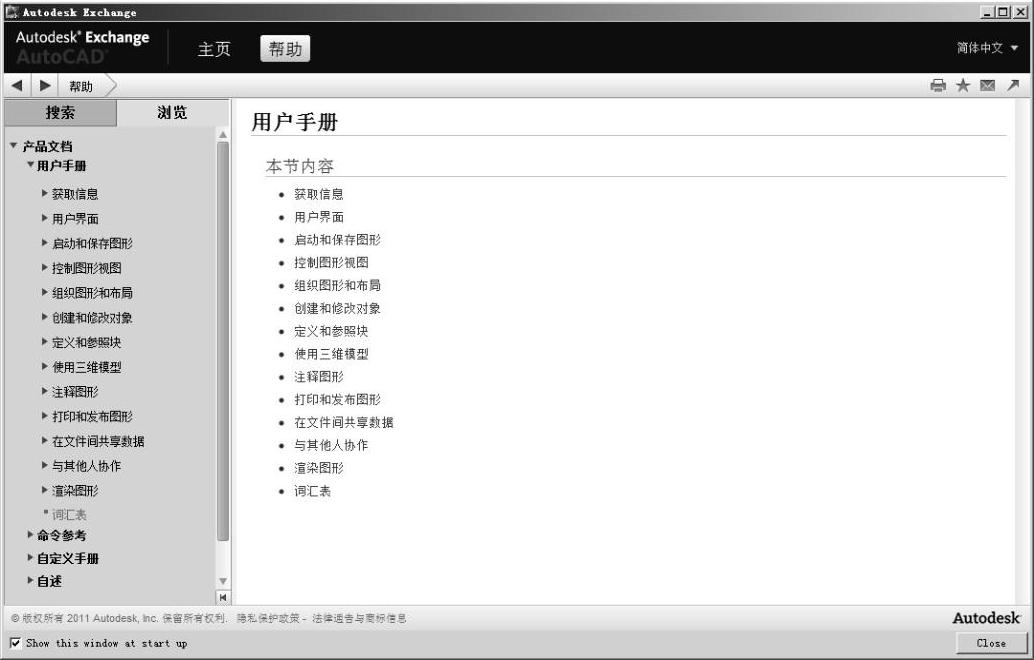Open the 注释图形 content link
Viewport: 1034px width, 660px height.
319,376
